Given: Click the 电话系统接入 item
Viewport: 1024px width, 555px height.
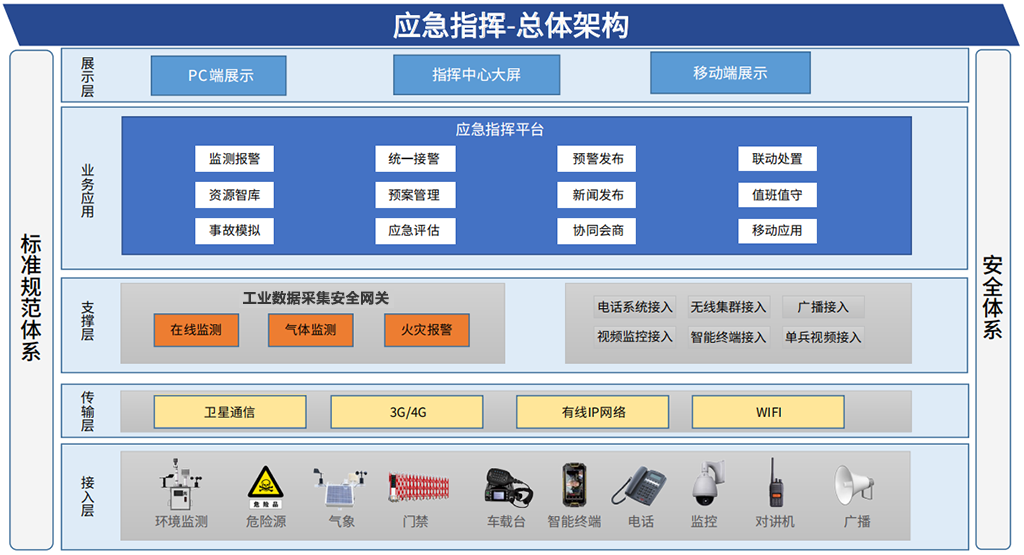Looking at the screenshot, I should pyautogui.click(x=634, y=307).
